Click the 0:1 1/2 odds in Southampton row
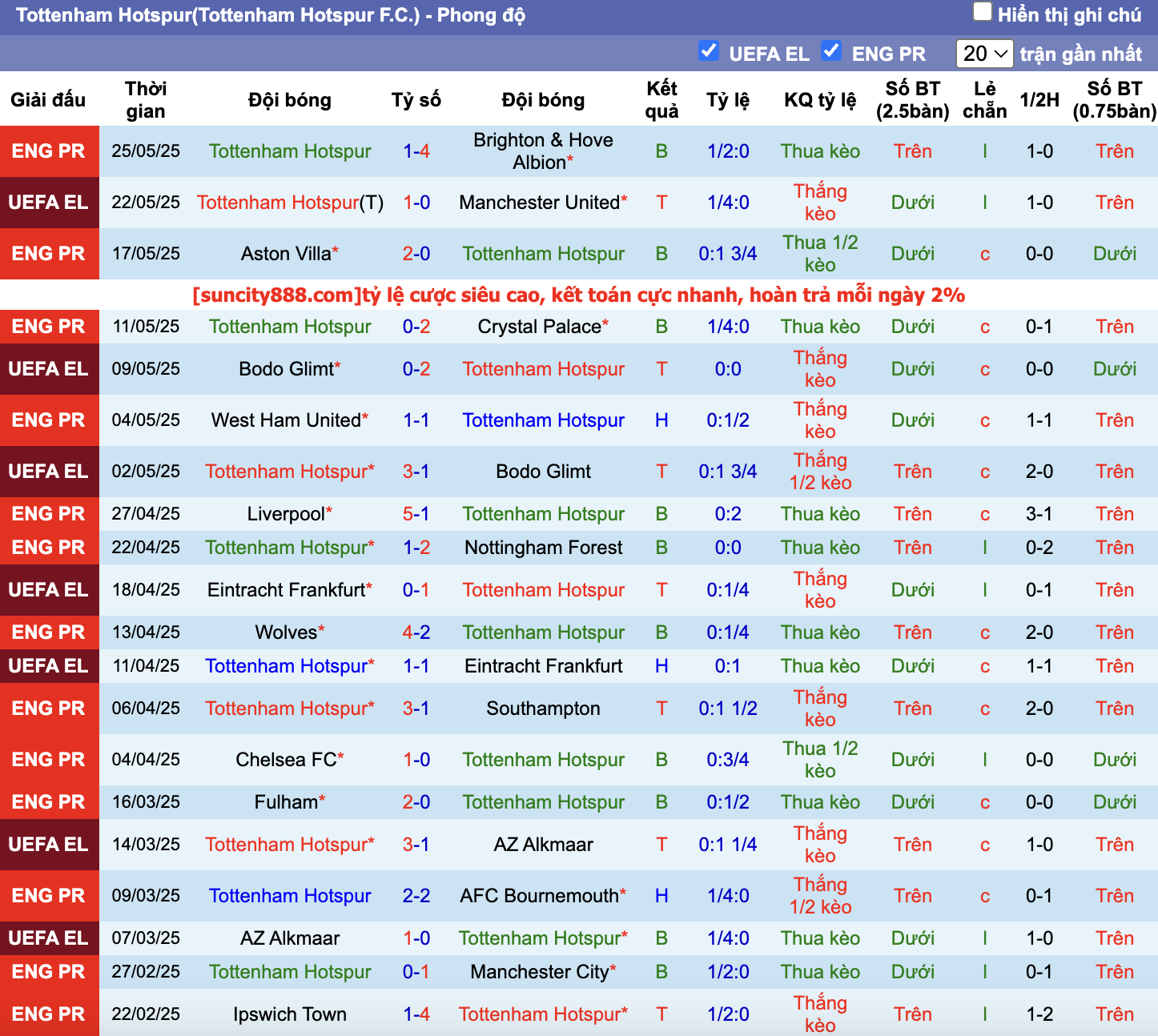1158x1036 pixels. point(728,709)
